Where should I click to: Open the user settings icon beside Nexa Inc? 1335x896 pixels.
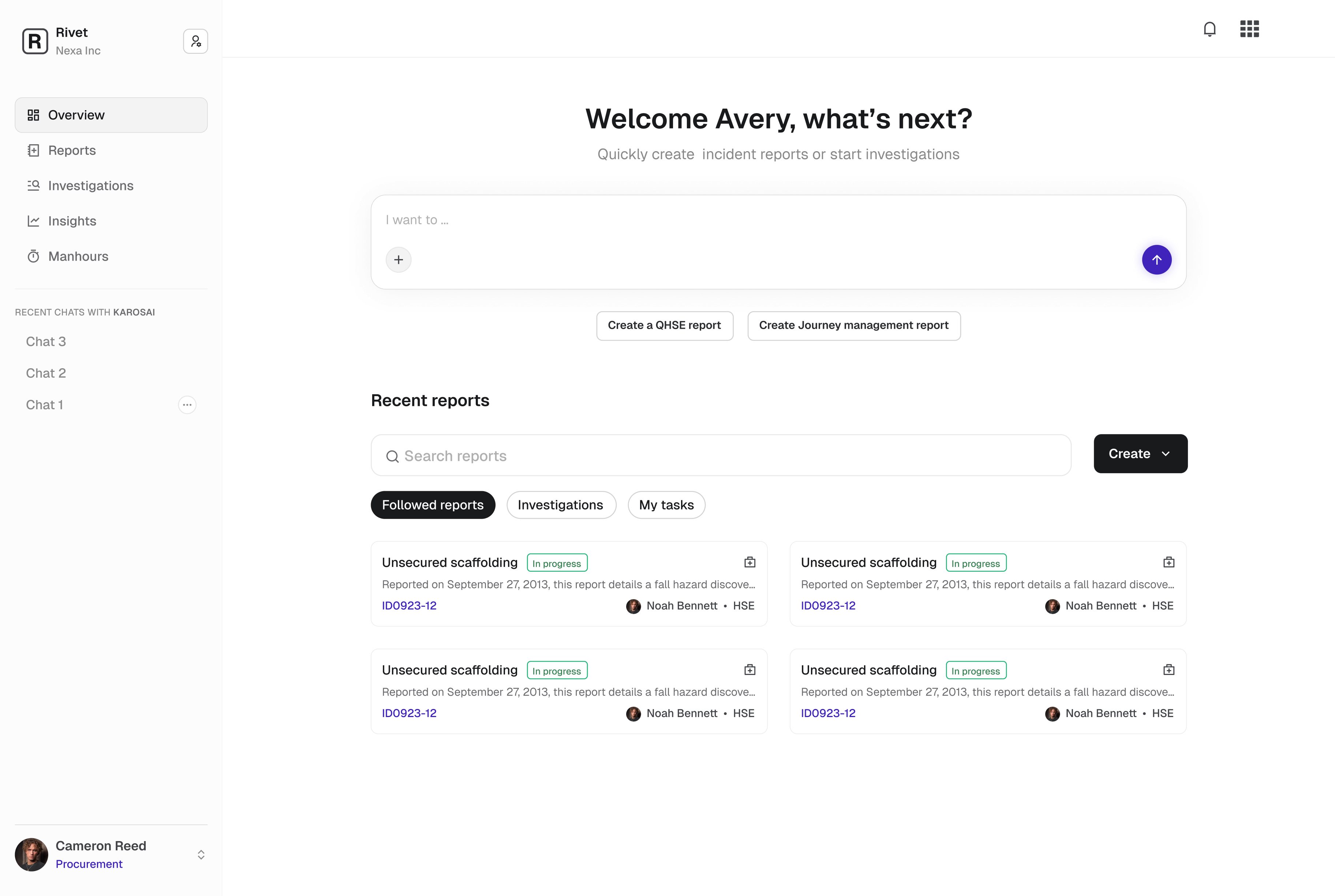tap(195, 41)
